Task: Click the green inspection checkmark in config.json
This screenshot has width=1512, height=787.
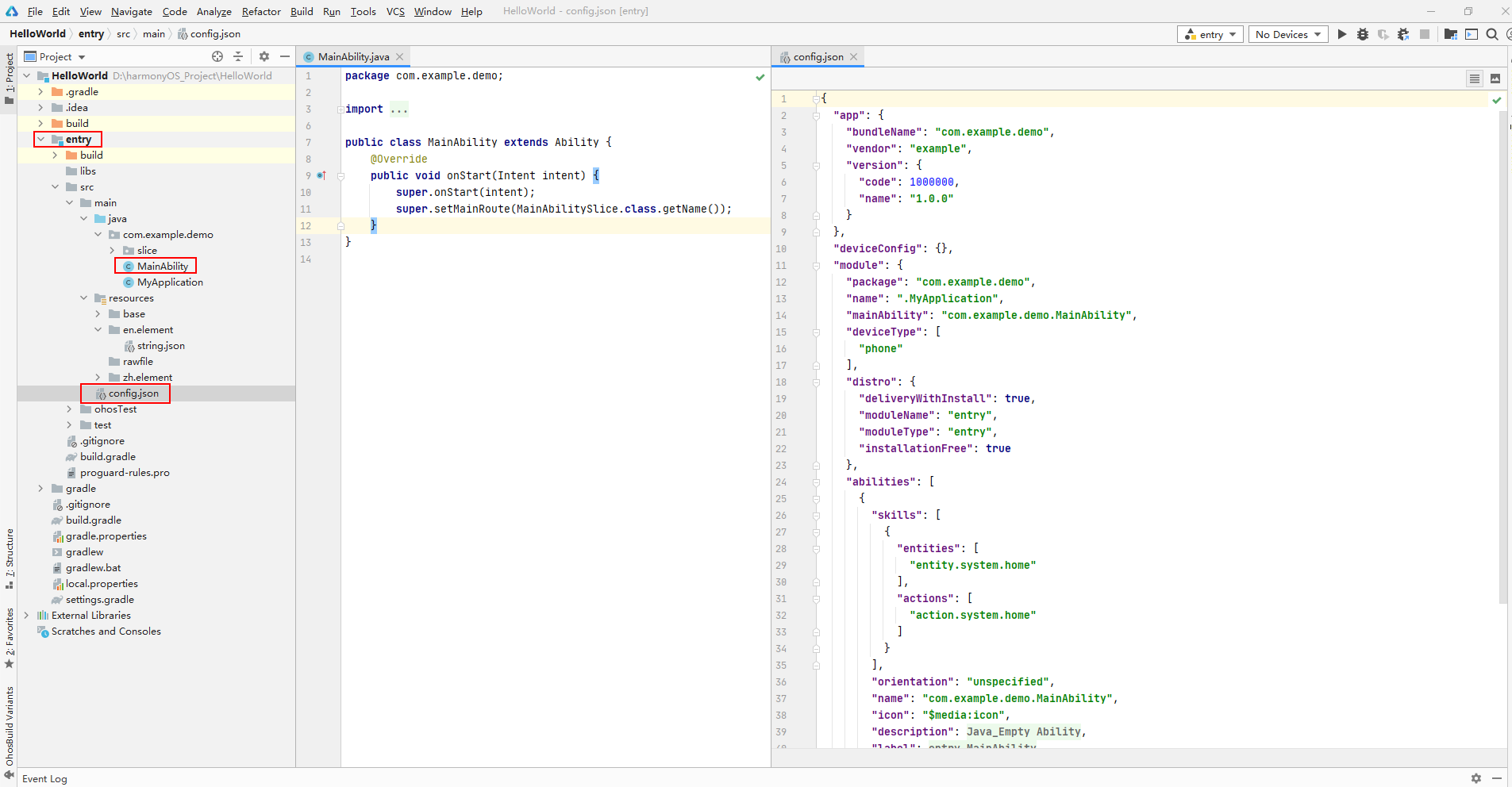Action: (1497, 100)
